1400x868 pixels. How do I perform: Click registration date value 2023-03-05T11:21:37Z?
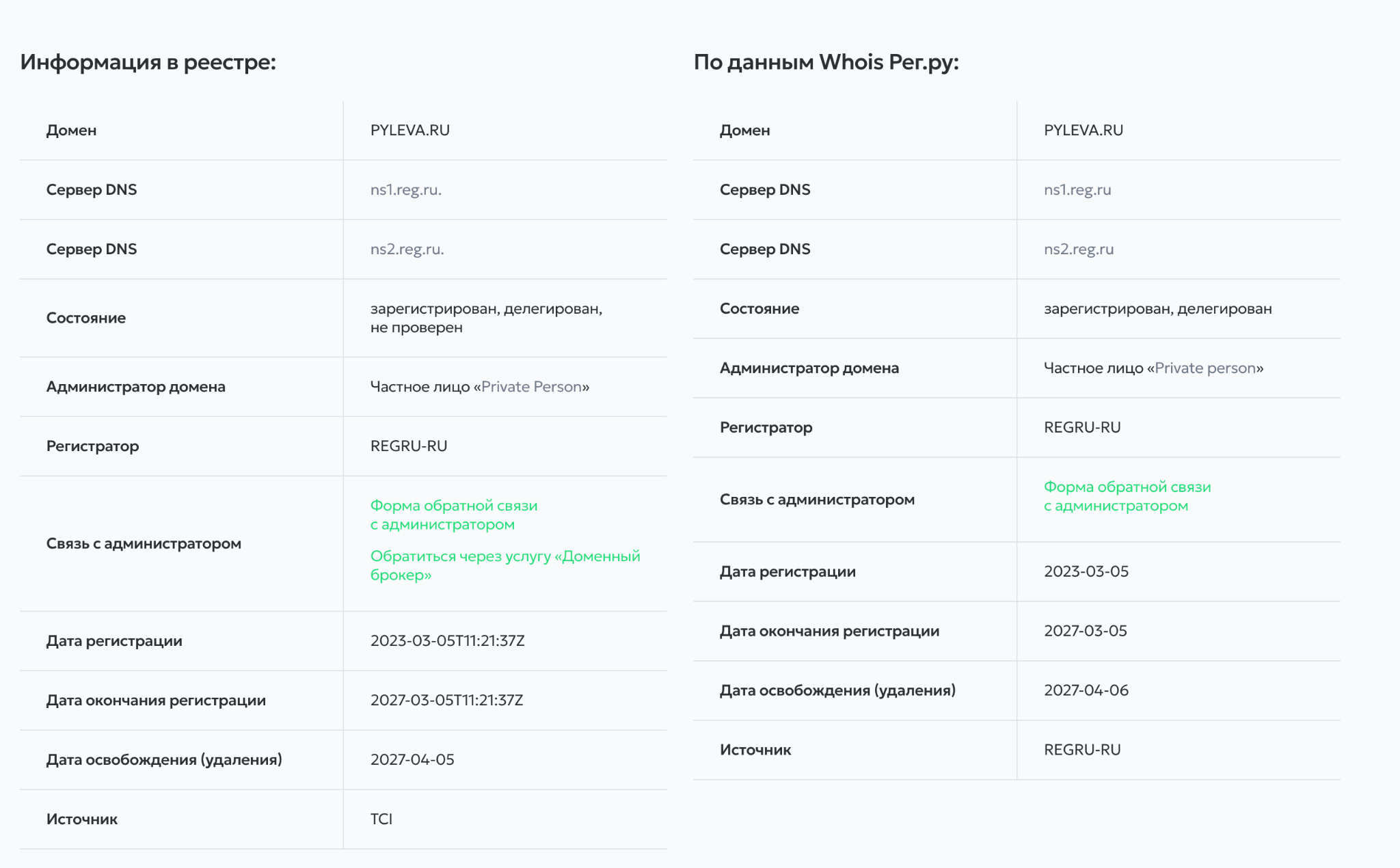click(447, 641)
